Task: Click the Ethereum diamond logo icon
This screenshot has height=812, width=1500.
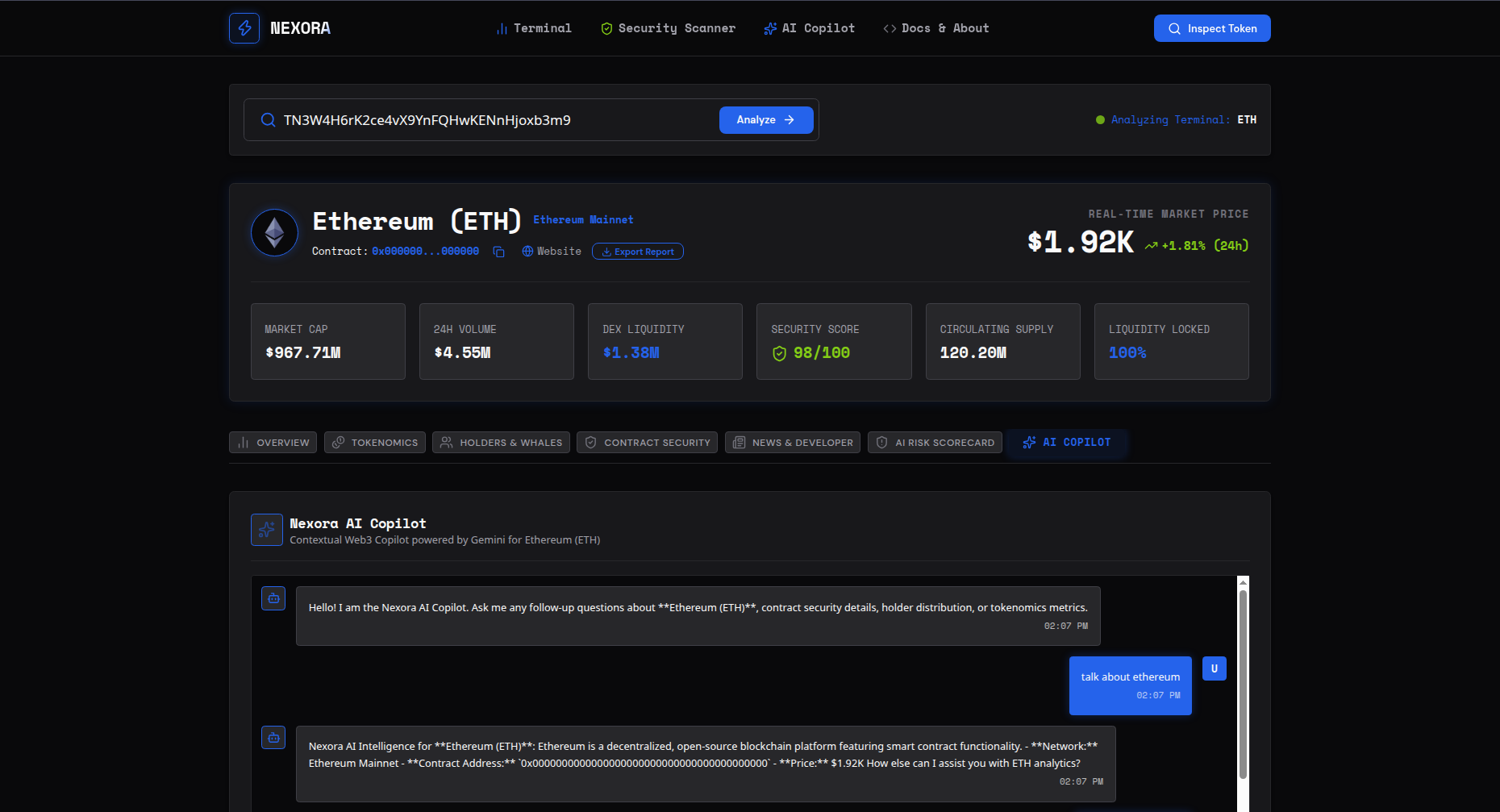Action: (x=274, y=233)
